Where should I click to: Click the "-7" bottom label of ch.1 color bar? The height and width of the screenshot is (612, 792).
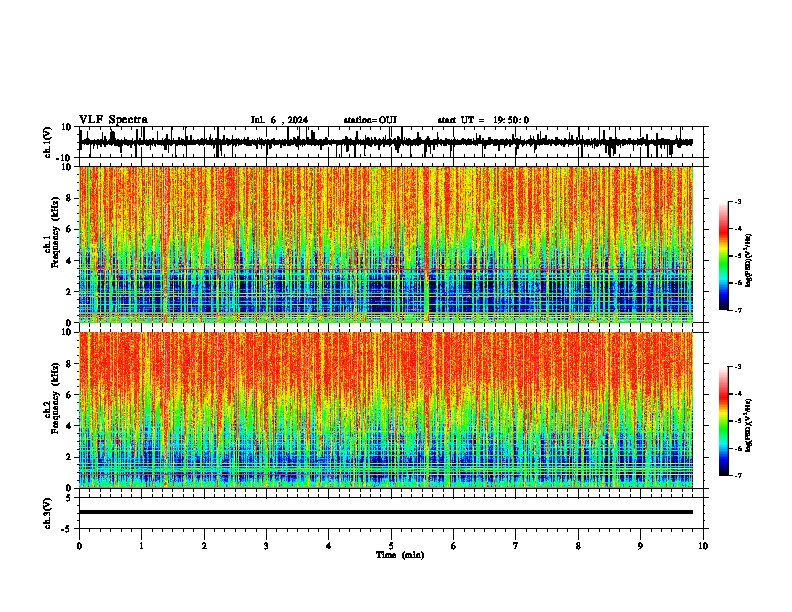click(737, 310)
